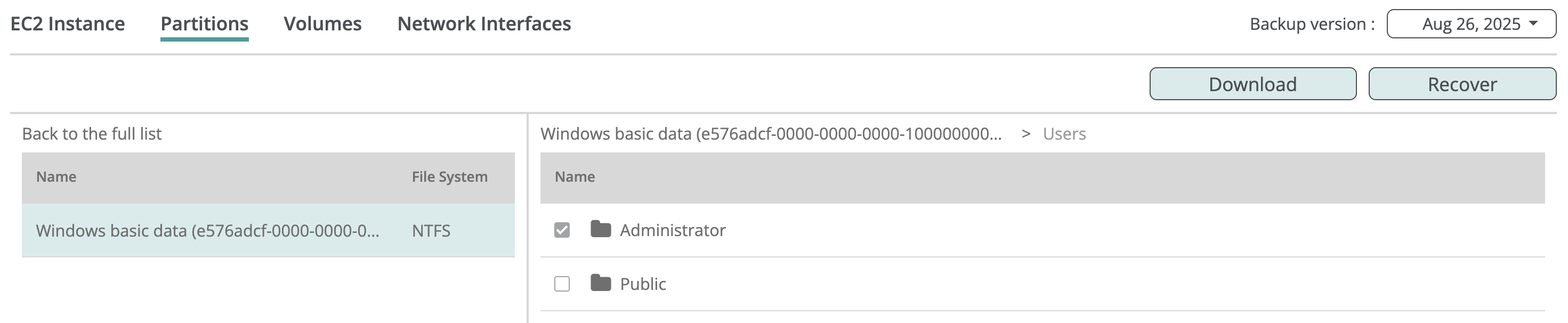This screenshot has height=323, width=1568.
Task: Open the Backup version date dropdown
Action: (1470, 24)
